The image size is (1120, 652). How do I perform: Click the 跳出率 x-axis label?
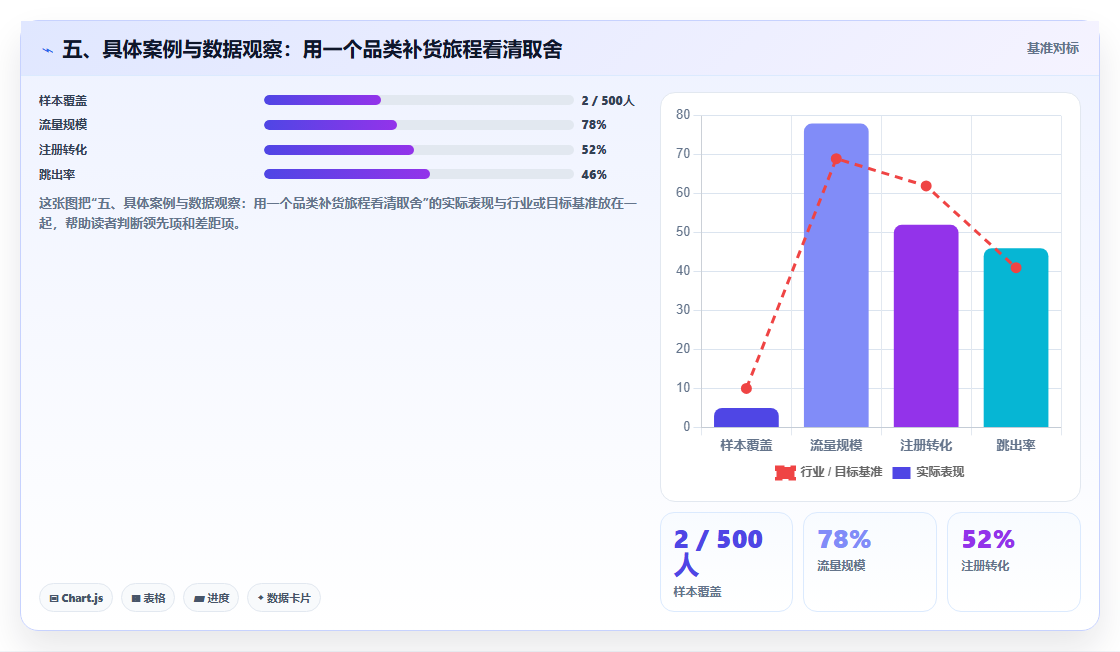point(1016,446)
